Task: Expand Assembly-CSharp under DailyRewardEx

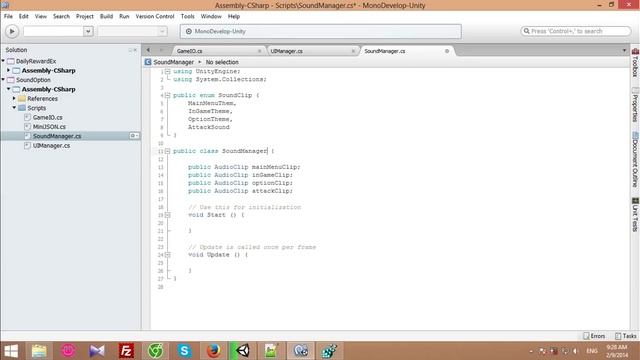Action: click(x=9, y=70)
